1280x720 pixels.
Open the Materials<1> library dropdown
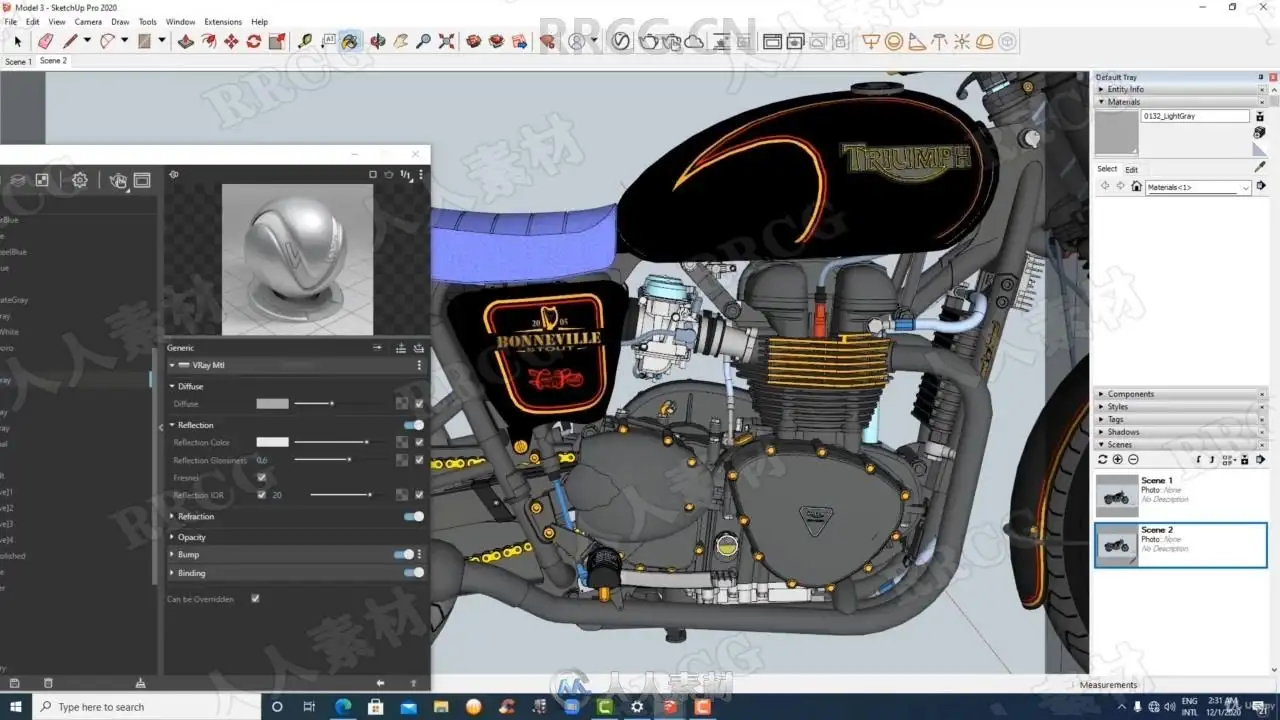pyautogui.click(x=1246, y=187)
